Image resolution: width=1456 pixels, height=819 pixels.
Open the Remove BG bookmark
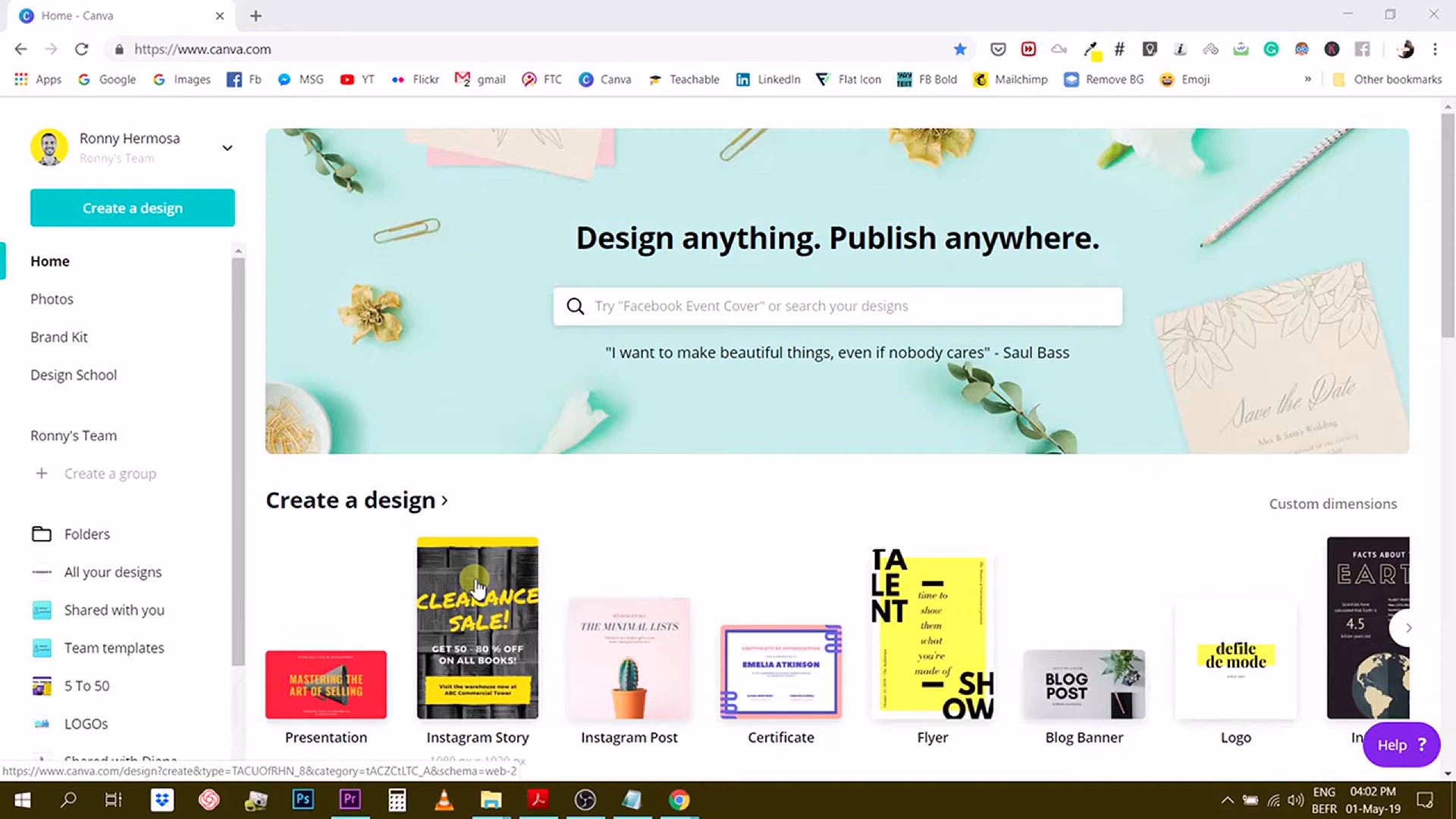(x=1103, y=80)
